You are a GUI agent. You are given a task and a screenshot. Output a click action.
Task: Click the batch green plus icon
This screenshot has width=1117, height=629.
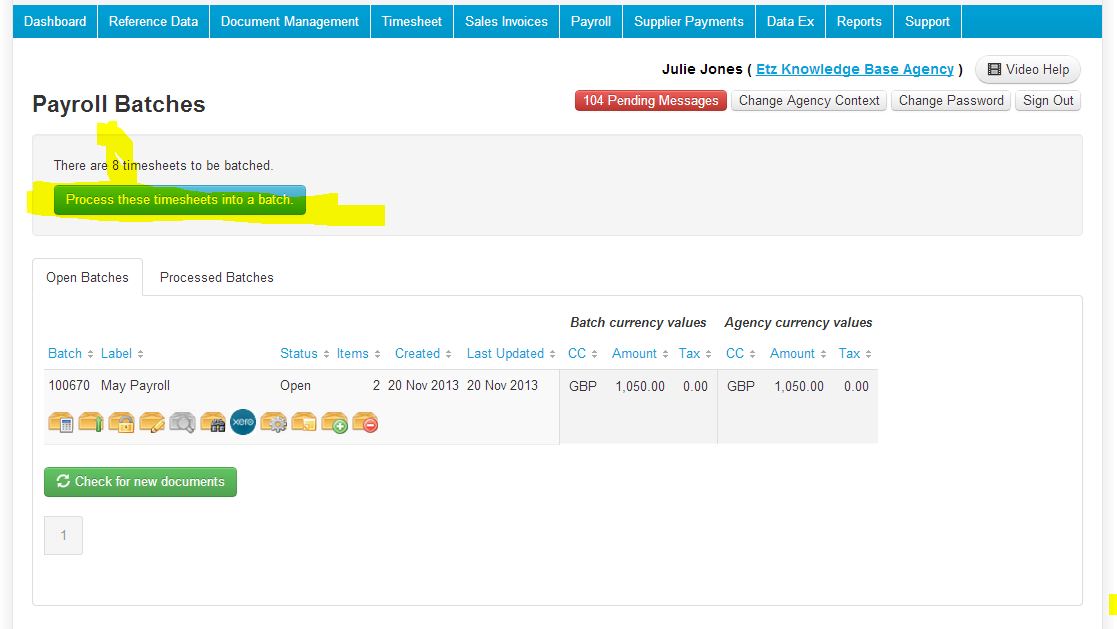pyautogui.click(x=335, y=422)
